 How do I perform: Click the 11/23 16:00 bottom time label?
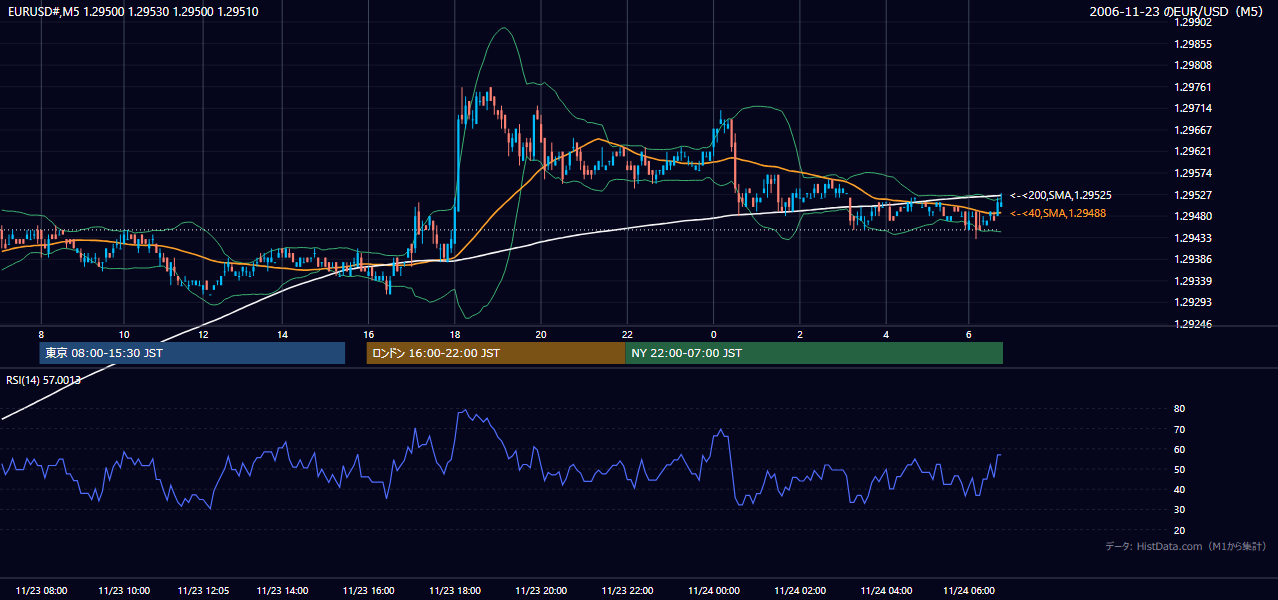click(368, 590)
